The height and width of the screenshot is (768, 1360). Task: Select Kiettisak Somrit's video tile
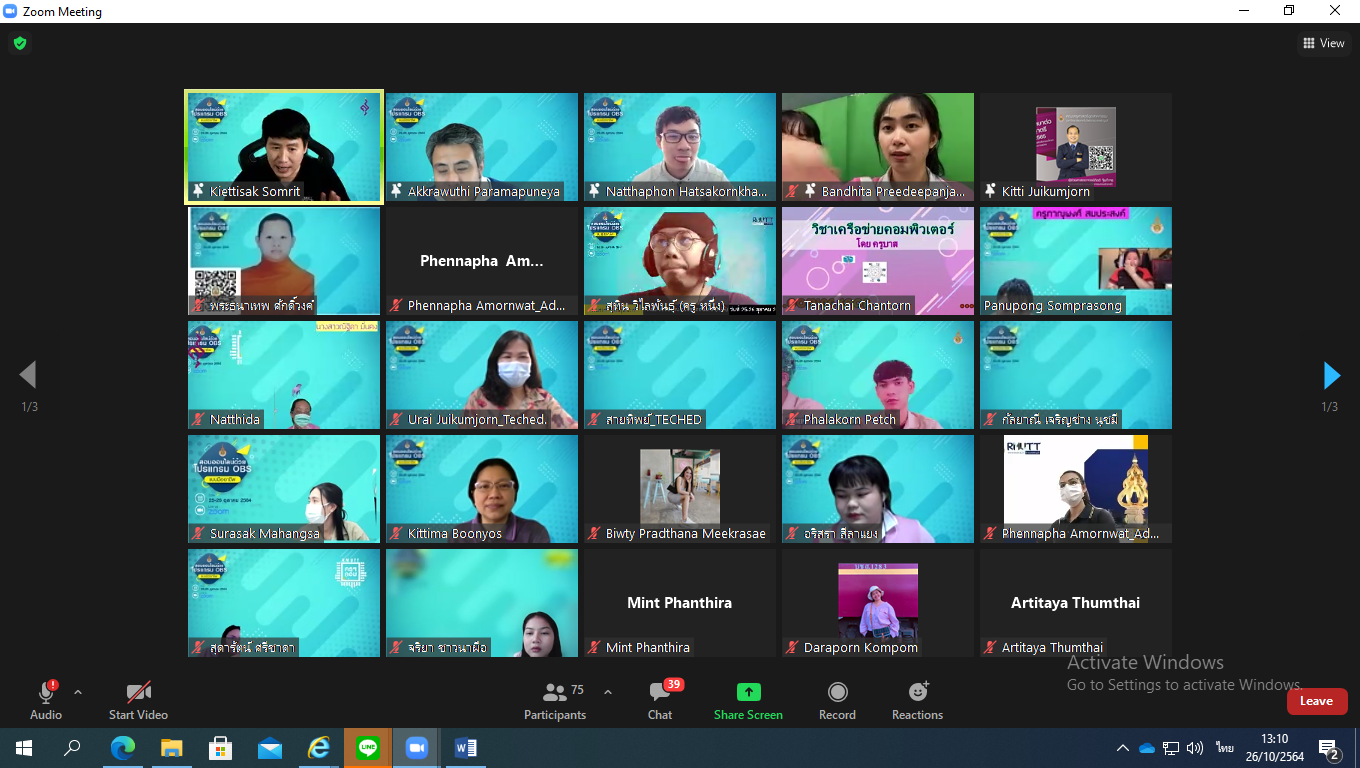pos(284,147)
